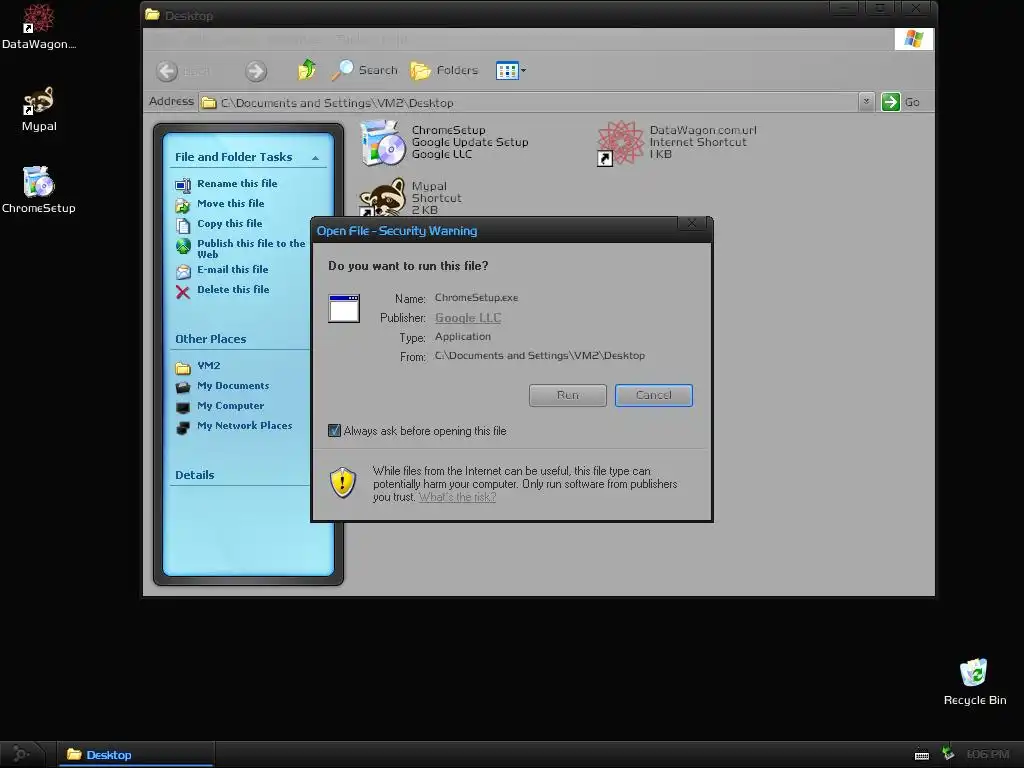1024x768 pixels.
Task: Click the Back arrow in Explorer toolbar
Action: click(x=167, y=71)
